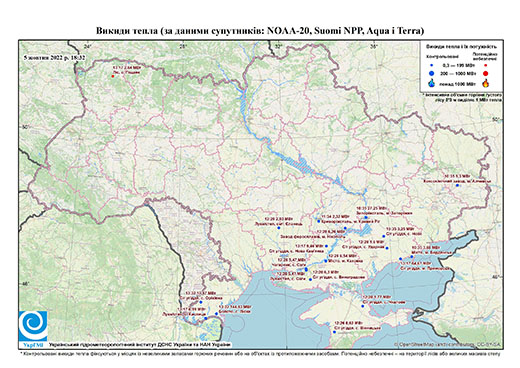Click blue marker under the 13:32 13,37 MW label
The image size is (520, 368).
(201, 302)
